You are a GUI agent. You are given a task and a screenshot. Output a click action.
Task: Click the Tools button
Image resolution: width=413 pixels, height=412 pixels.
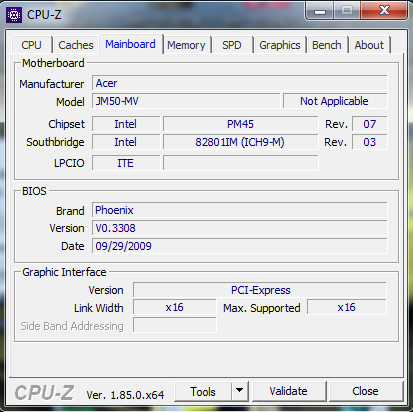click(x=203, y=391)
